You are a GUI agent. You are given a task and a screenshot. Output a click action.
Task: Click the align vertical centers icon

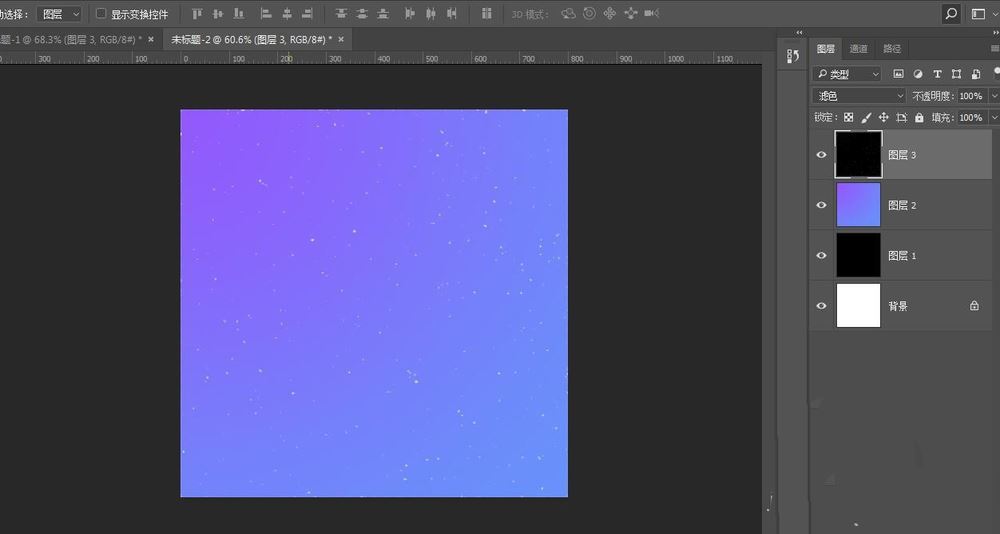tap(217, 13)
